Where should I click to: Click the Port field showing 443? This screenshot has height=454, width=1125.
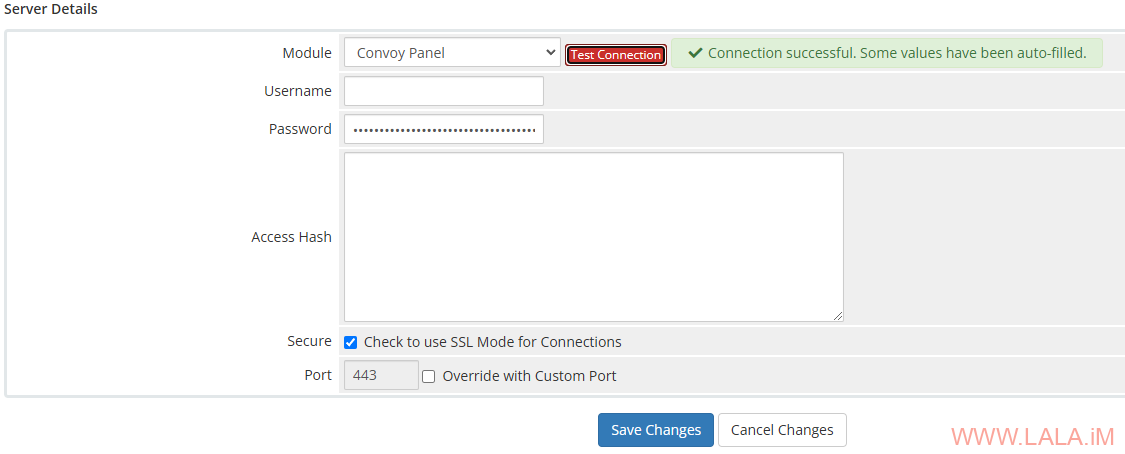(x=381, y=376)
